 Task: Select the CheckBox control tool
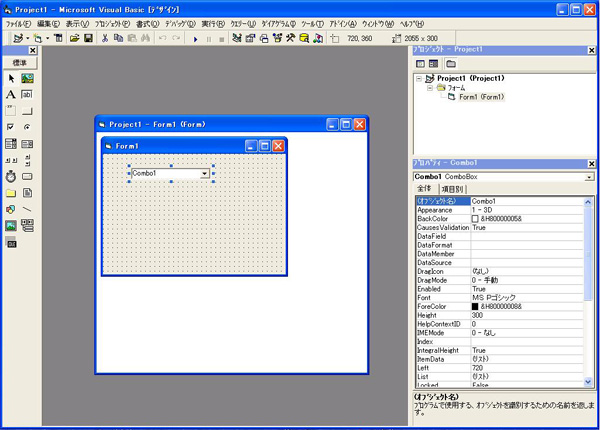(11, 127)
